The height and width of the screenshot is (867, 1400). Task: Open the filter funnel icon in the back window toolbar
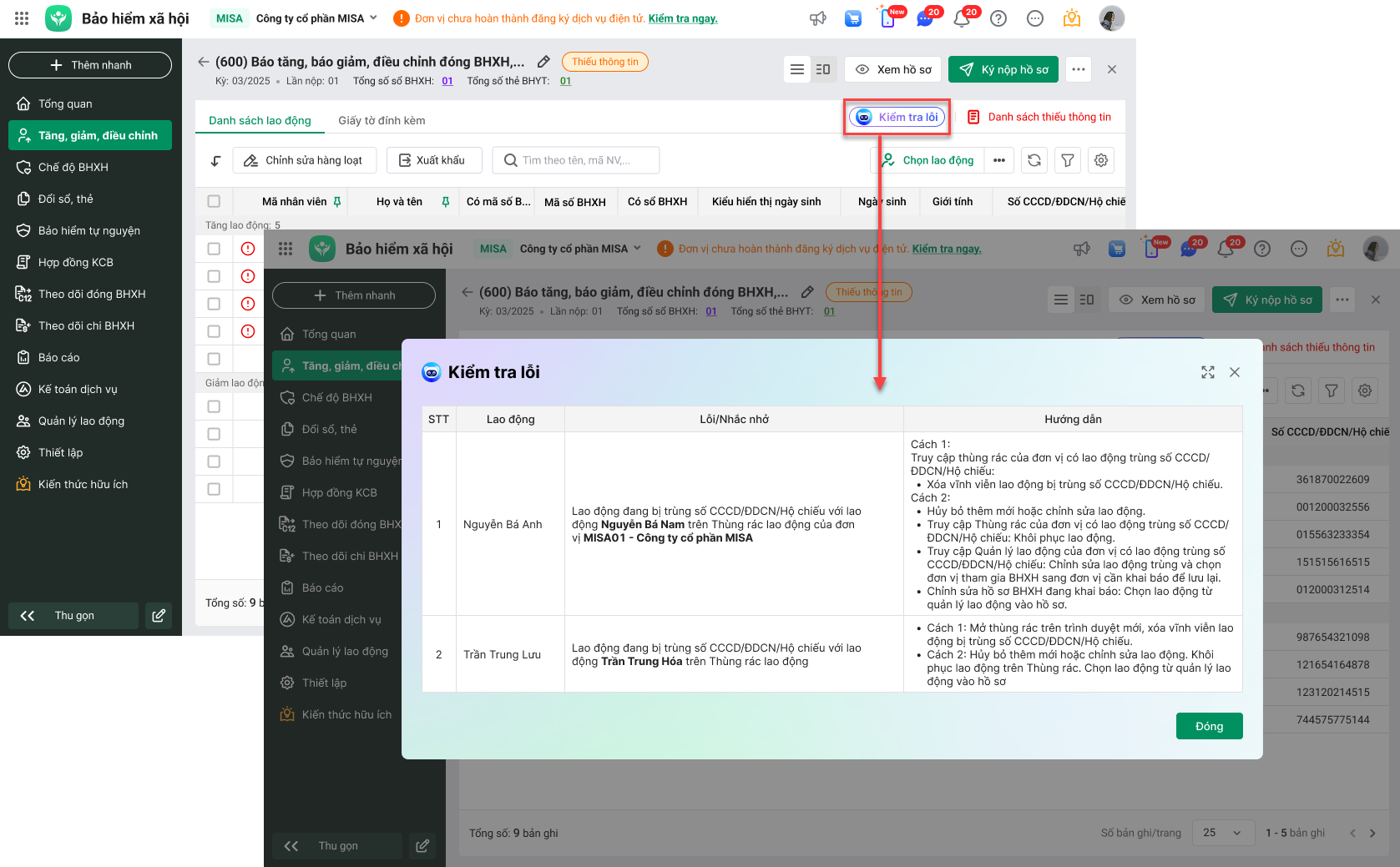(x=1068, y=160)
